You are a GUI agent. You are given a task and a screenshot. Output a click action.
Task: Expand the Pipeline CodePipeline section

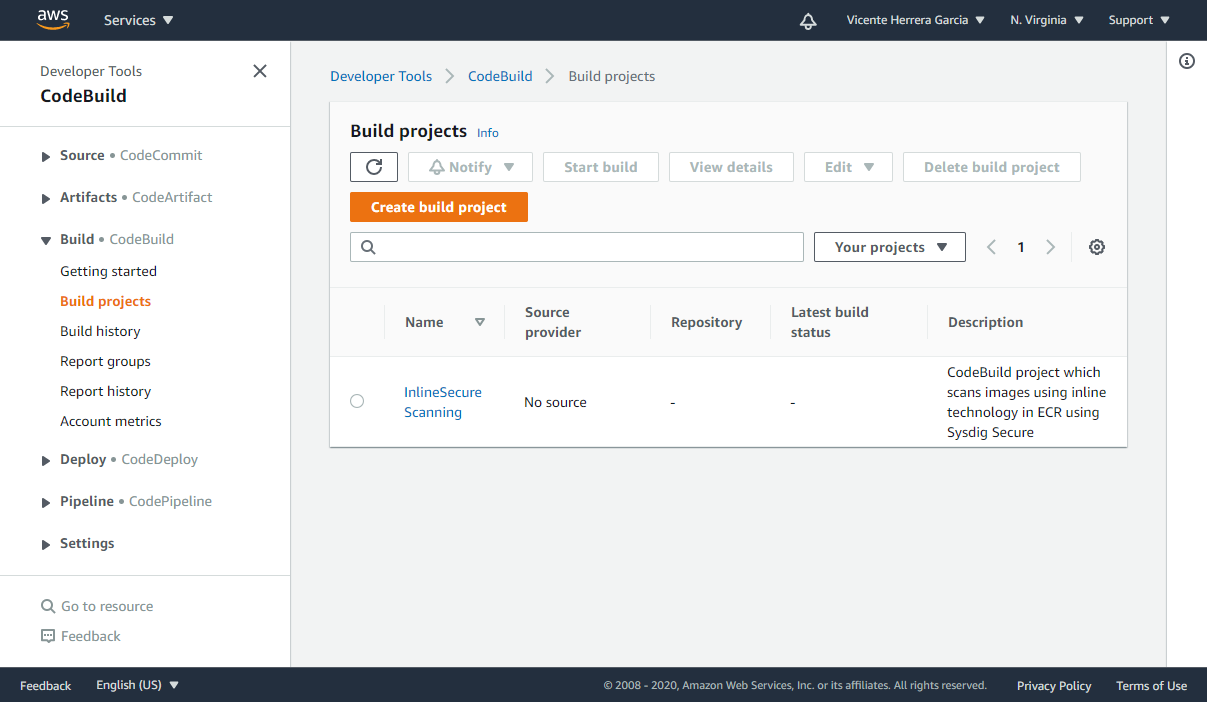[46, 502]
